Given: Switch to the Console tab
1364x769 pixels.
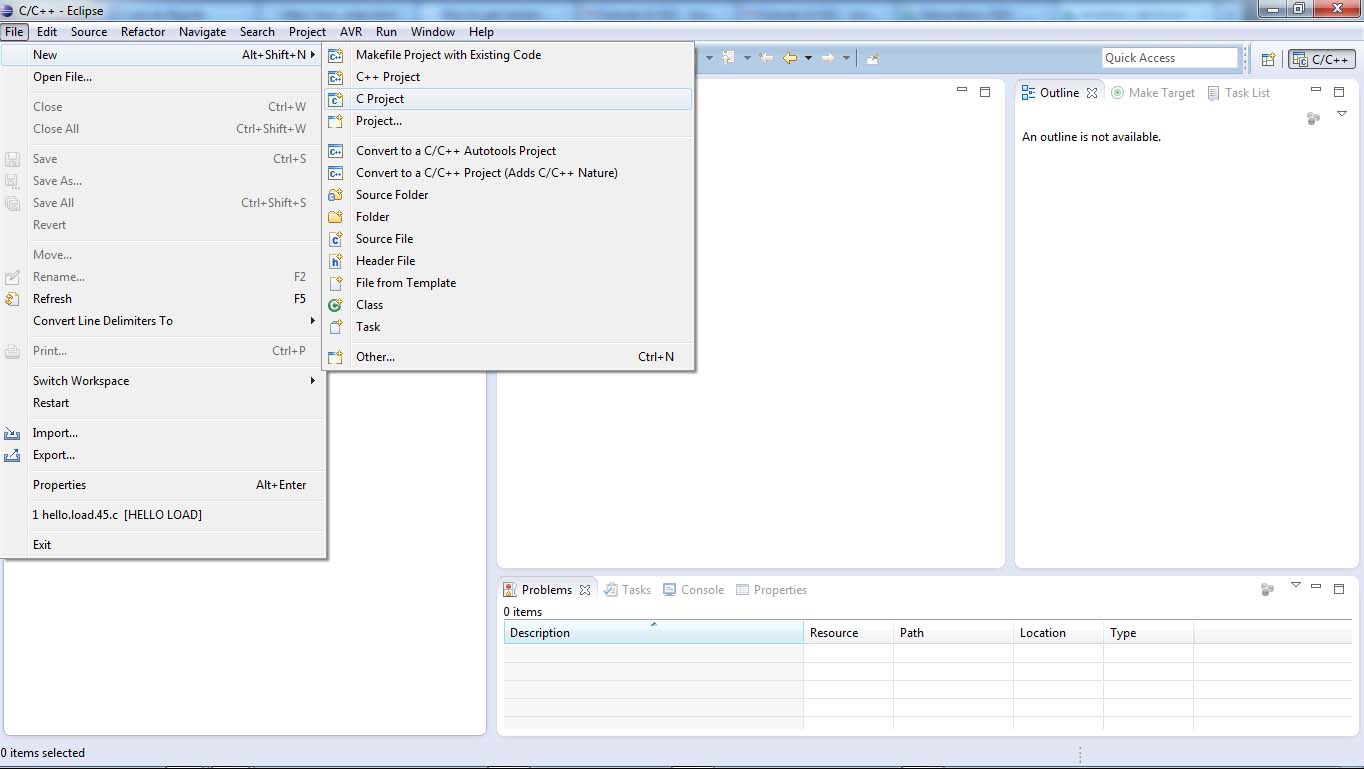Looking at the screenshot, I should coord(693,590).
